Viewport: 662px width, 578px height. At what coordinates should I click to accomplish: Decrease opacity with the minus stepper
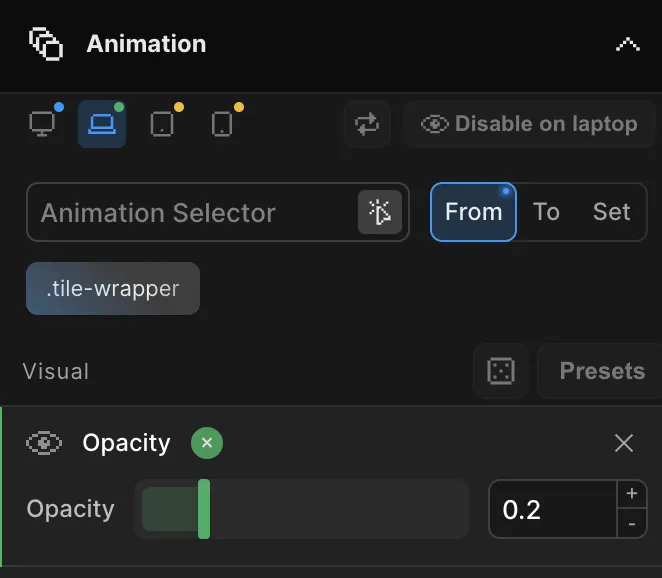coord(632,524)
